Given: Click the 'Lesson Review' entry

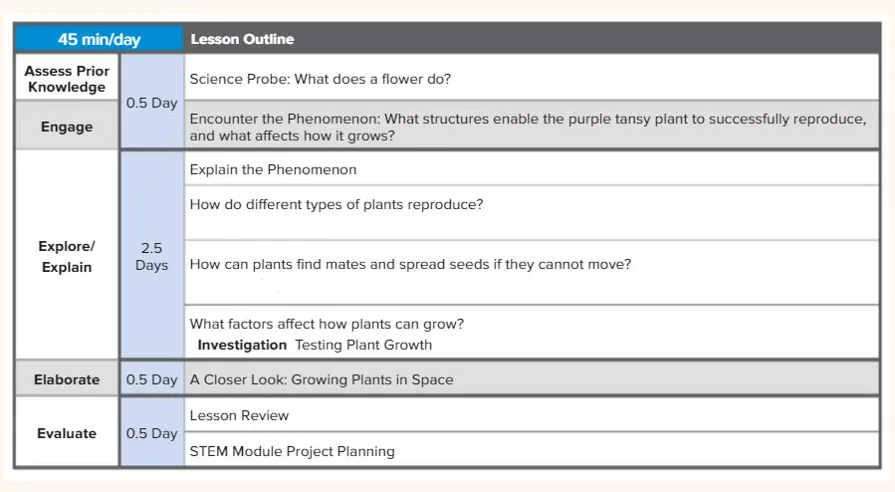Looking at the screenshot, I should [239, 416].
